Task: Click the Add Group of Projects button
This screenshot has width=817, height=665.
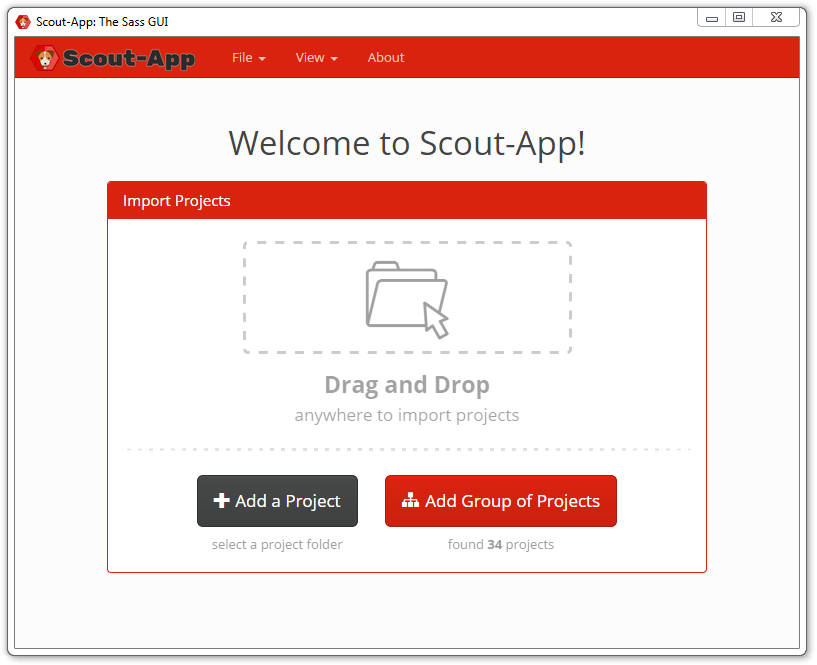Action: click(501, 501)
